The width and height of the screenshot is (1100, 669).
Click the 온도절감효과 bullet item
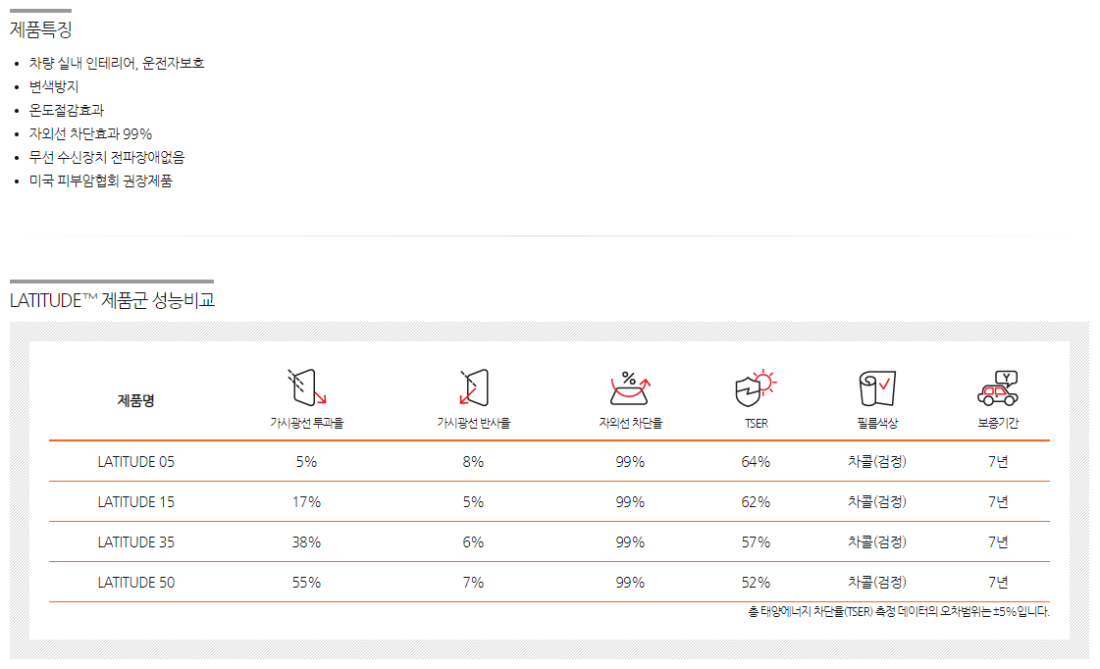(66, 110)
